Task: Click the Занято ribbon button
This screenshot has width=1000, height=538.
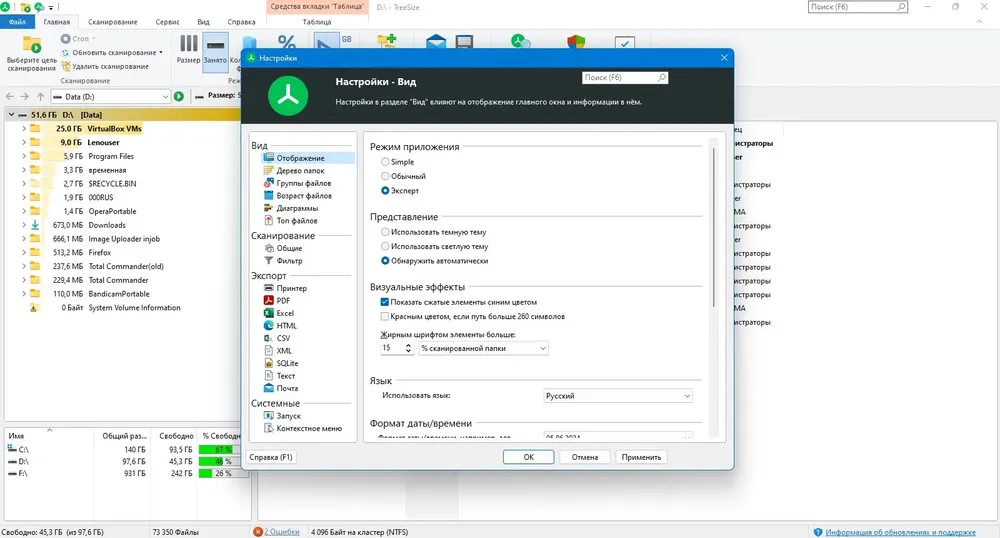Action: [x=215, y=50]
